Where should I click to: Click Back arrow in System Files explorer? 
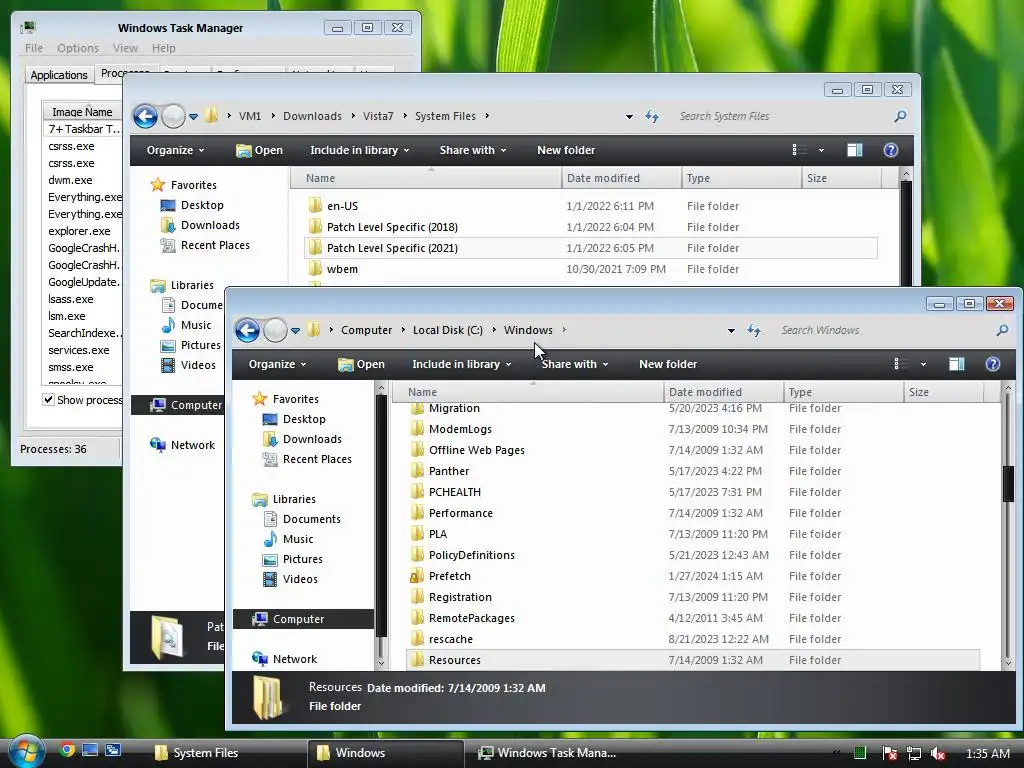coord(146,116)
